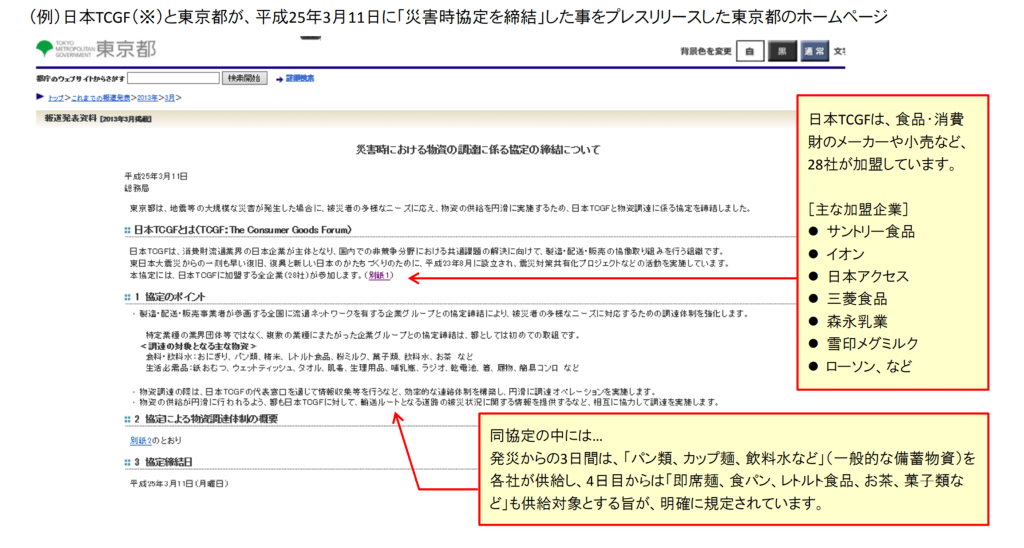
Task: Go to トップ in breadcrumb
Action: [56, 98]
